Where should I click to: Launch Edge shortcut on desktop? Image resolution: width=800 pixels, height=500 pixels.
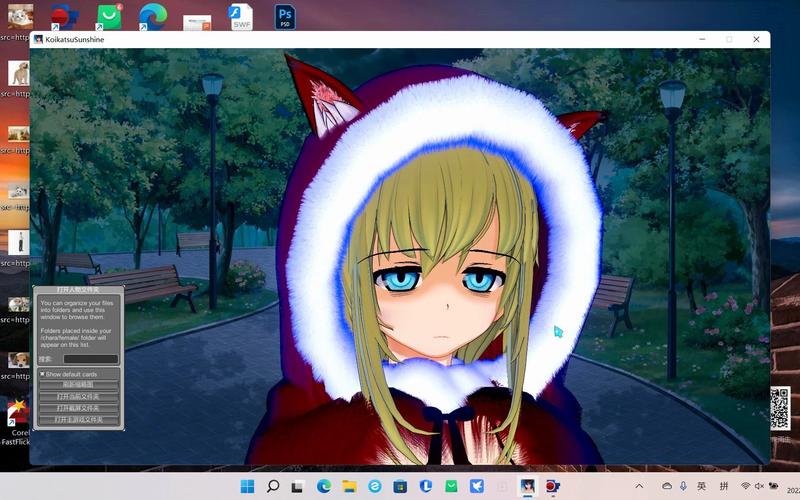coord(153,17)
